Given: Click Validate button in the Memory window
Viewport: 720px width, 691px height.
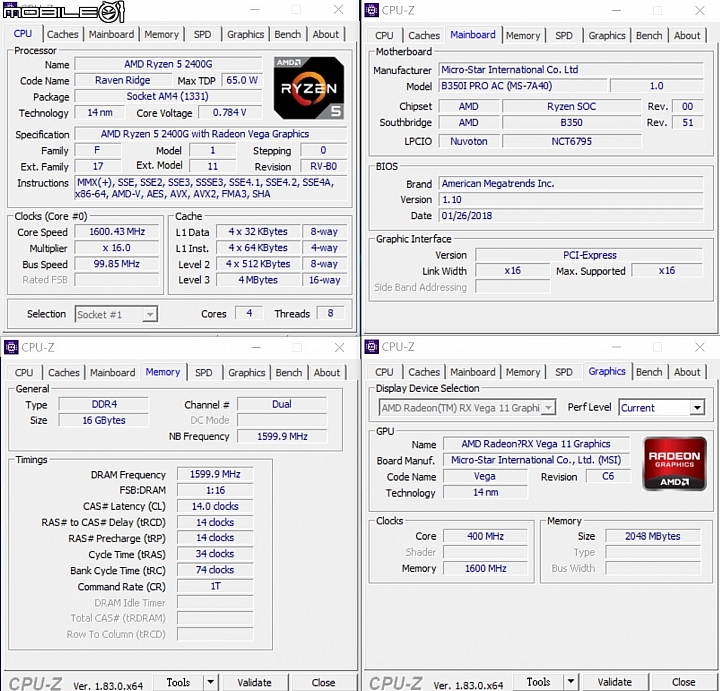Looking at the screenshot, I should [x=254, y=682].
